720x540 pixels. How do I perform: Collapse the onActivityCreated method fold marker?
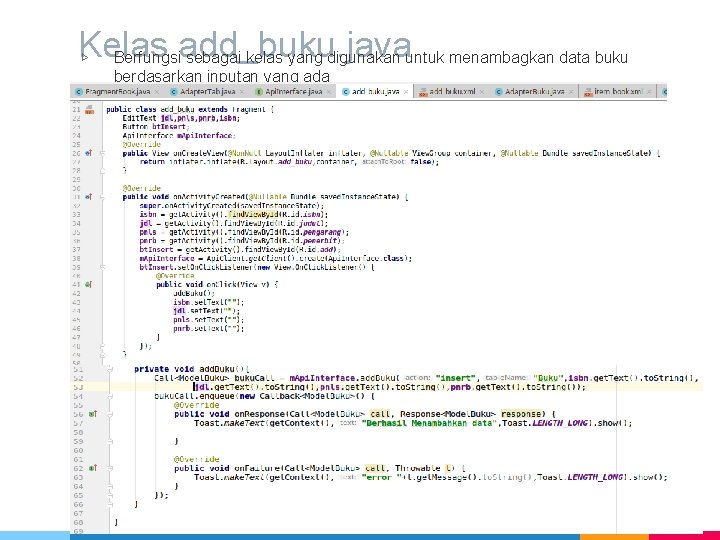coord(102,197)
